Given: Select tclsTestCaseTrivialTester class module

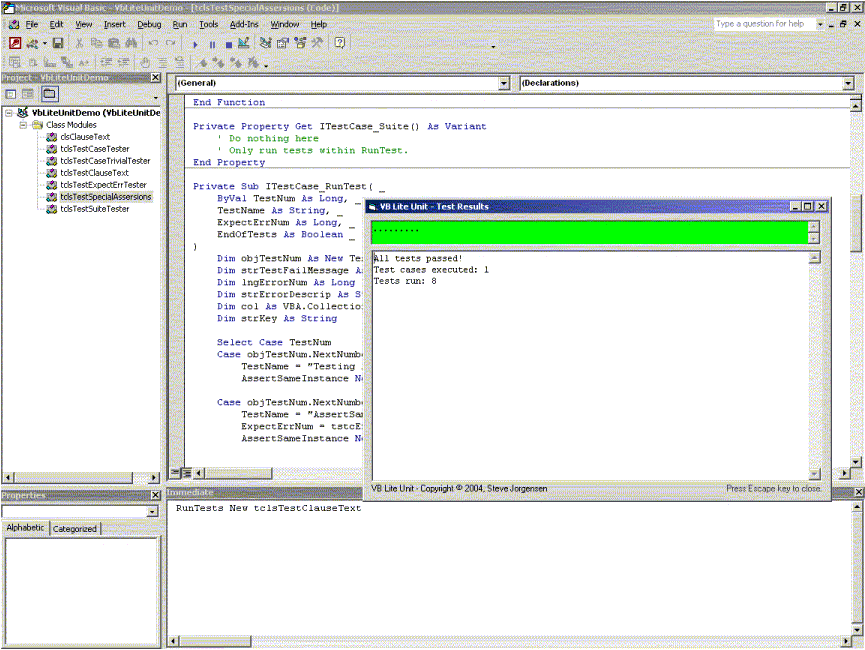Looking at the screenshot, I should click(x=105, y=161).
